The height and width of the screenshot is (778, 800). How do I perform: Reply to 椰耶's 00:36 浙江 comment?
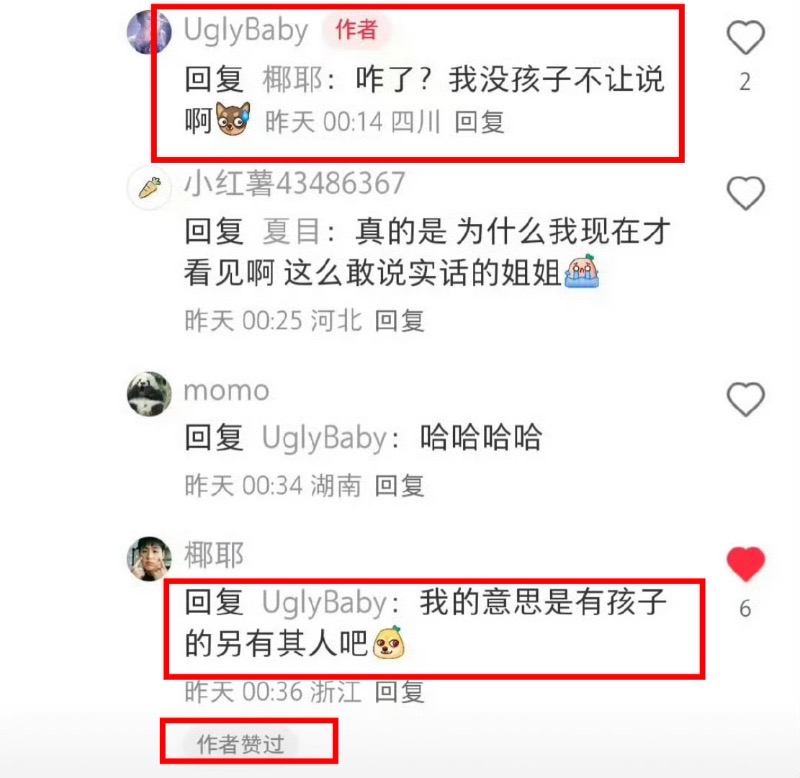click(399, 692)
